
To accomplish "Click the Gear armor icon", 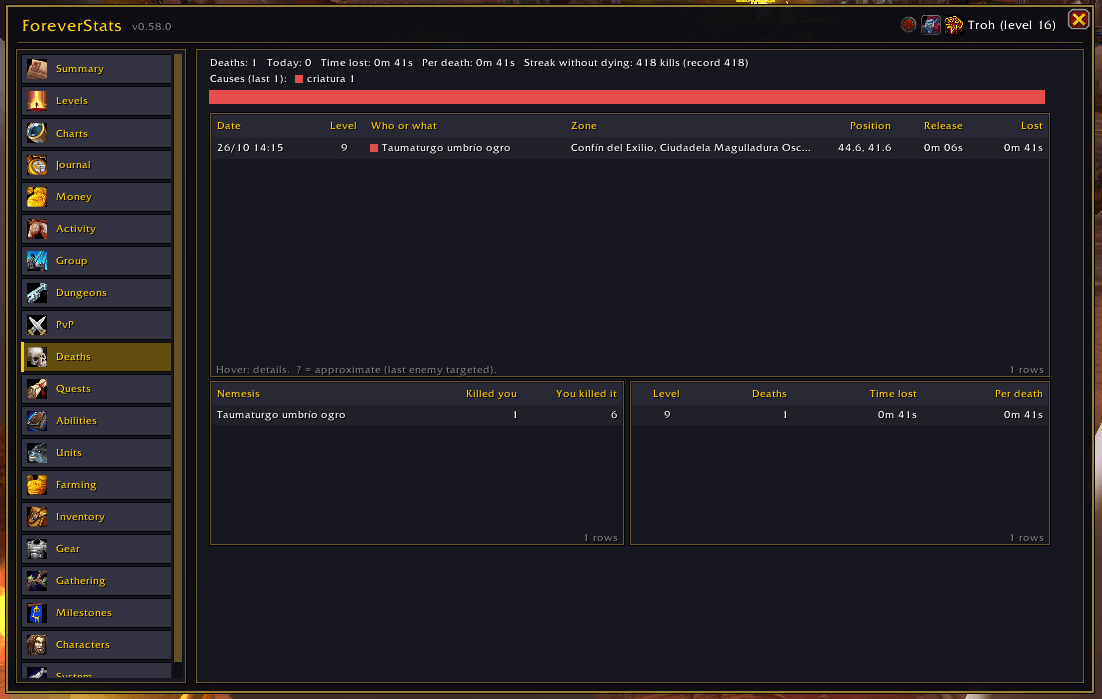I will click(37, 549).
